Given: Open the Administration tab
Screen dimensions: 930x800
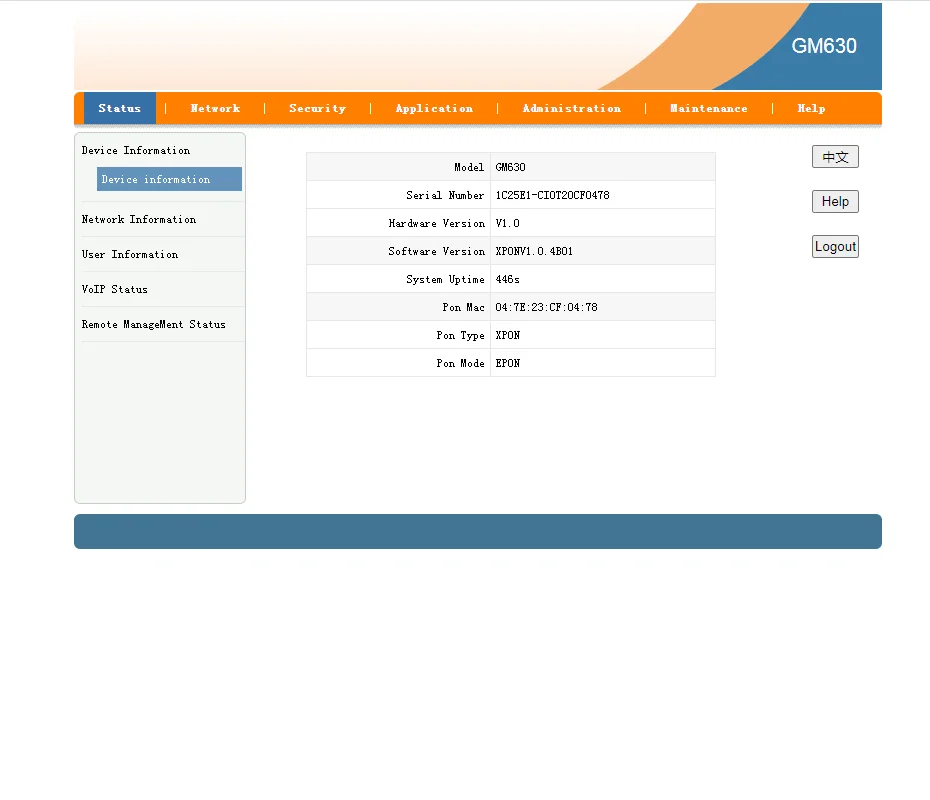Looking at the screenshot, I should (x=571, y=109).
